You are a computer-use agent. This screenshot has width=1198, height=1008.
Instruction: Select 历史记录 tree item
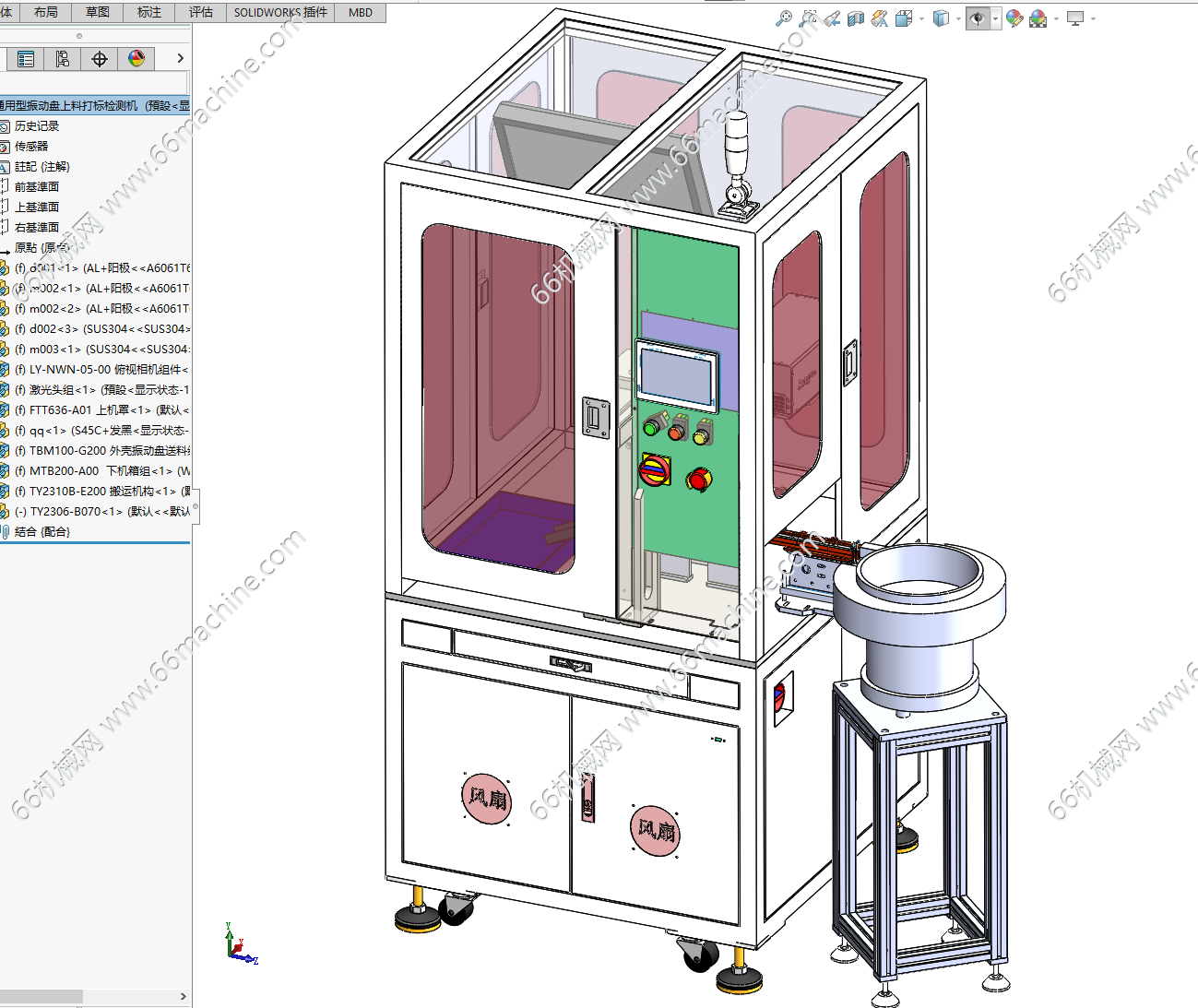(37, 126)
